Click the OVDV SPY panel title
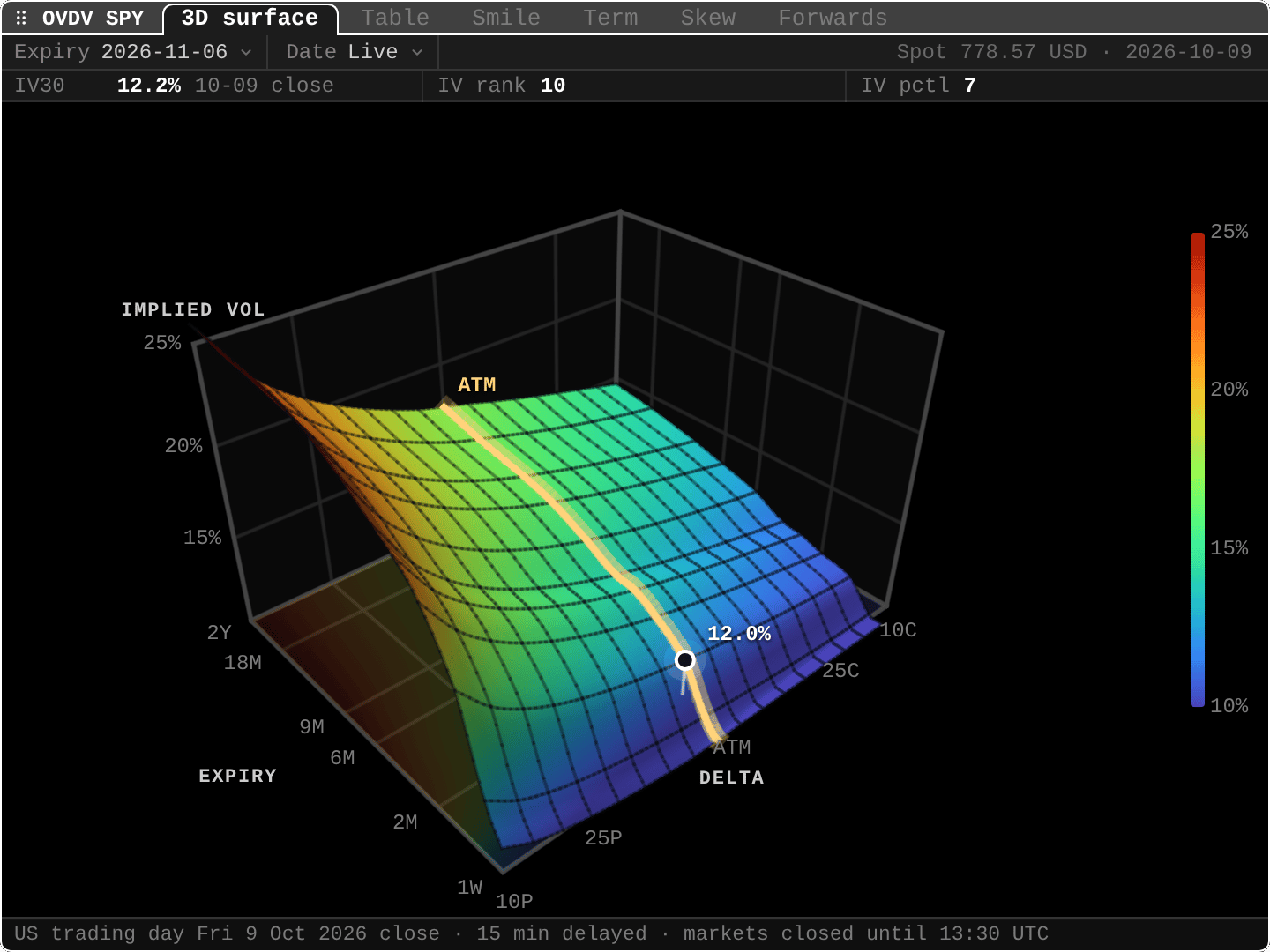The image size is (1270, 952). click(x=93, y=18)
